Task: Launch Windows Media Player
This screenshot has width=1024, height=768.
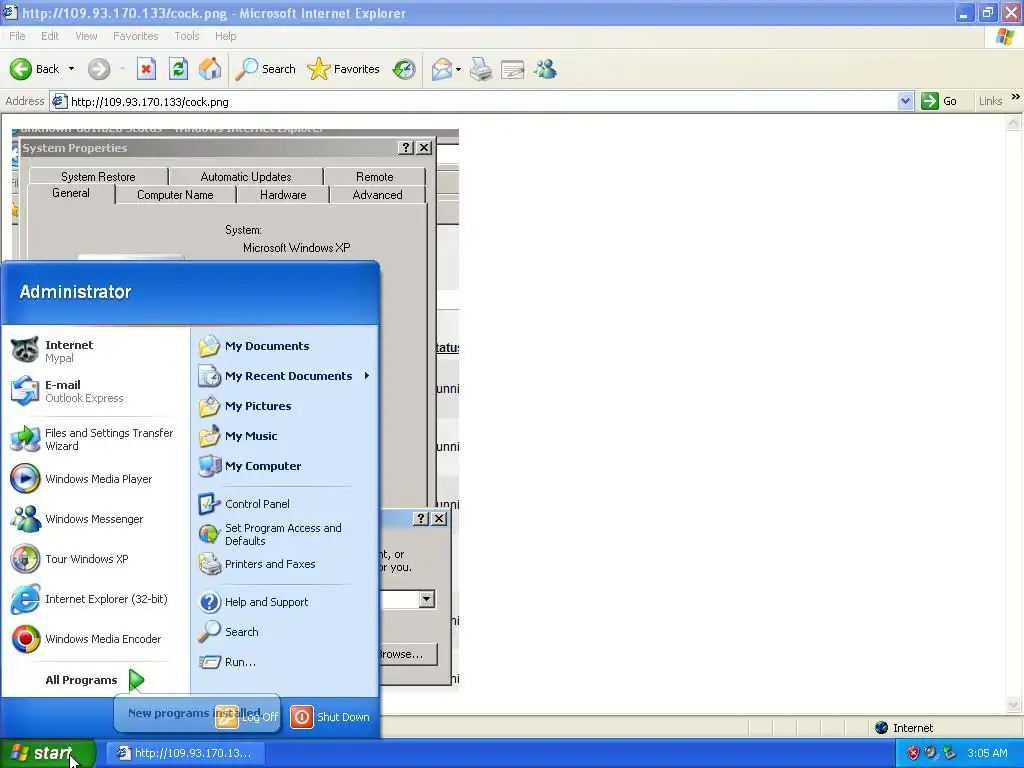Action: (95, 479)
